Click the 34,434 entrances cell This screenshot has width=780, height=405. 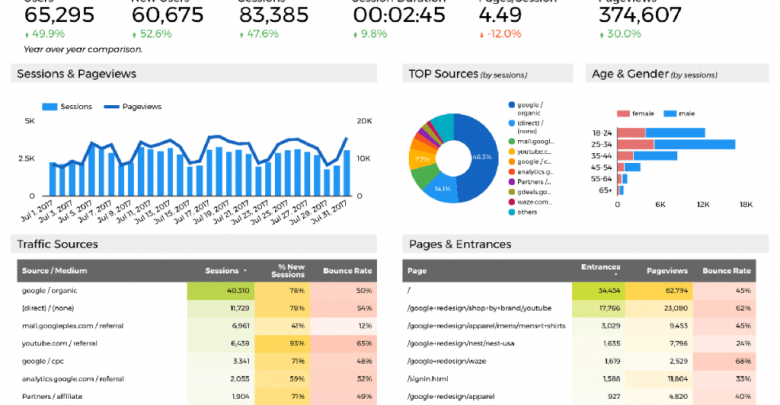click(x=599, y=291)
